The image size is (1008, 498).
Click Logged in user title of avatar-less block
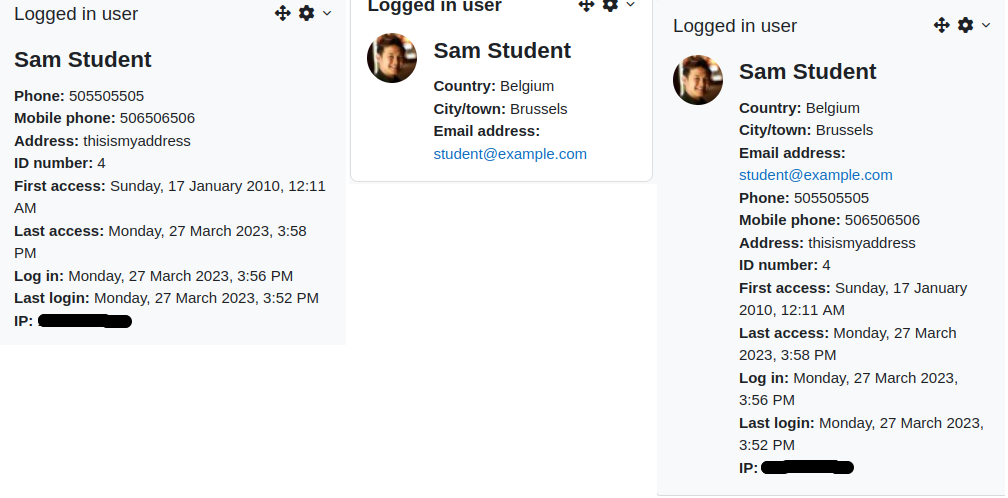coord(76,14)
